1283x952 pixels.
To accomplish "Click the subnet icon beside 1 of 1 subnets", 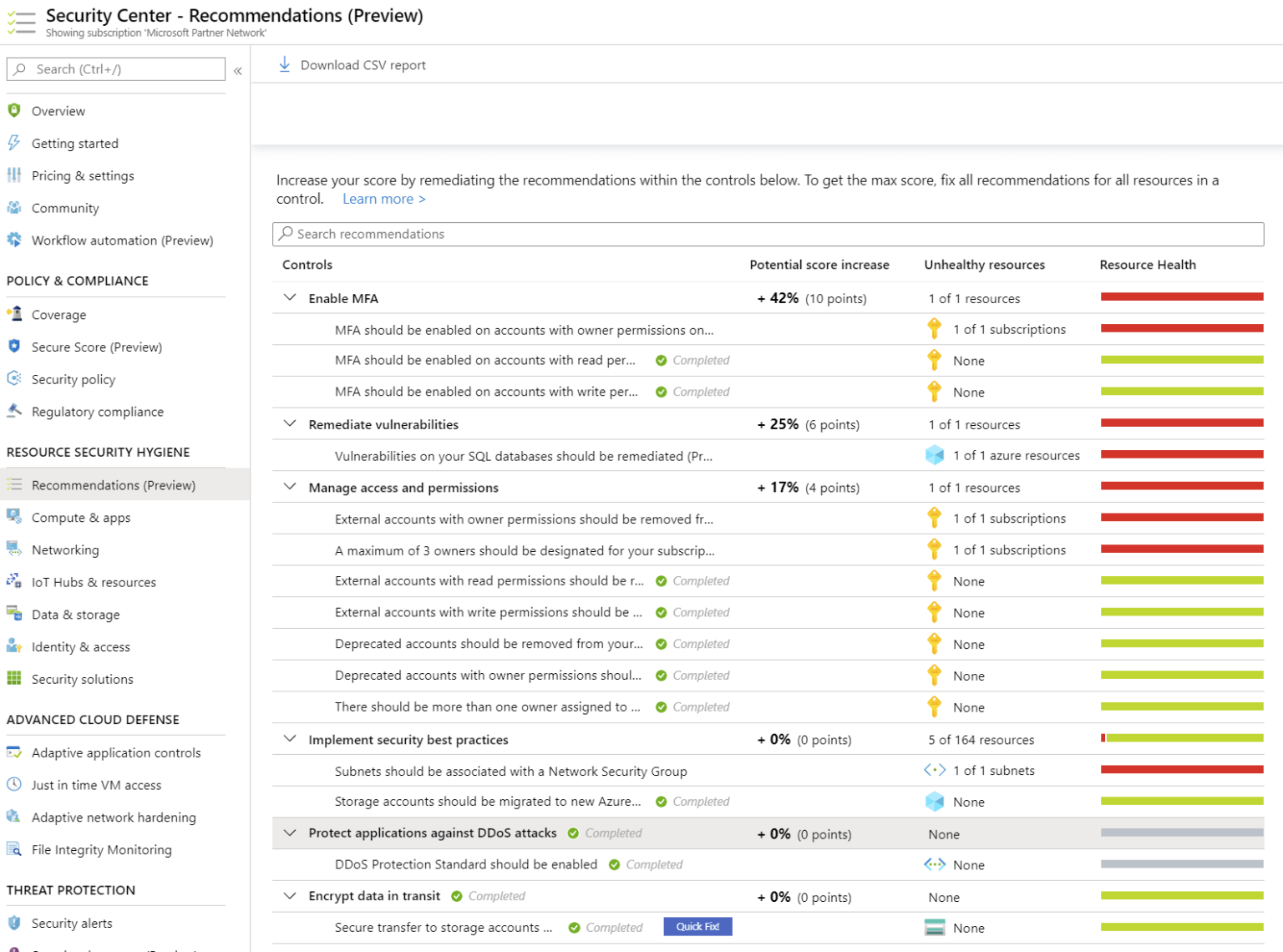I will click(x=935, y=770).
